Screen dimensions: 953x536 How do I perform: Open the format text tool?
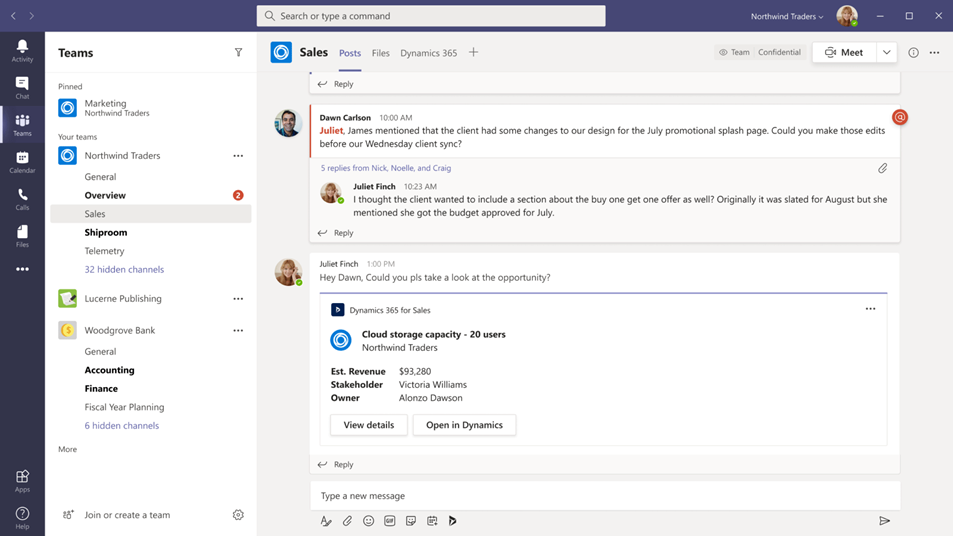coord(326,521)
